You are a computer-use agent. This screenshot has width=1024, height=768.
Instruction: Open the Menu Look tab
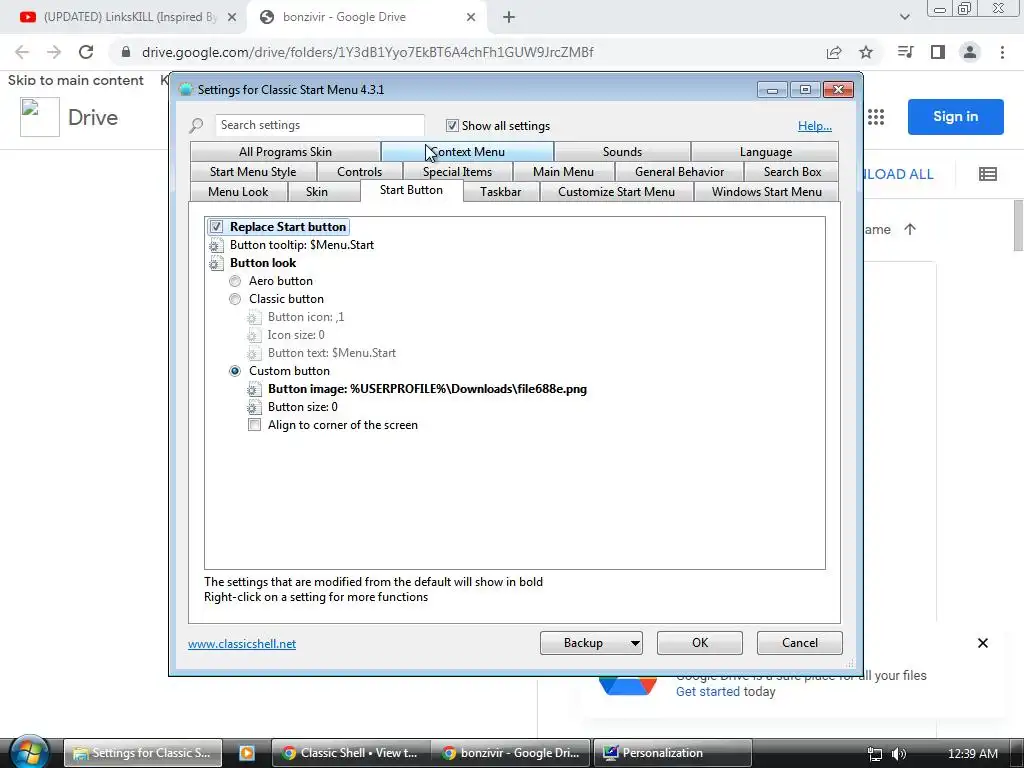click(x=238, y=192)
